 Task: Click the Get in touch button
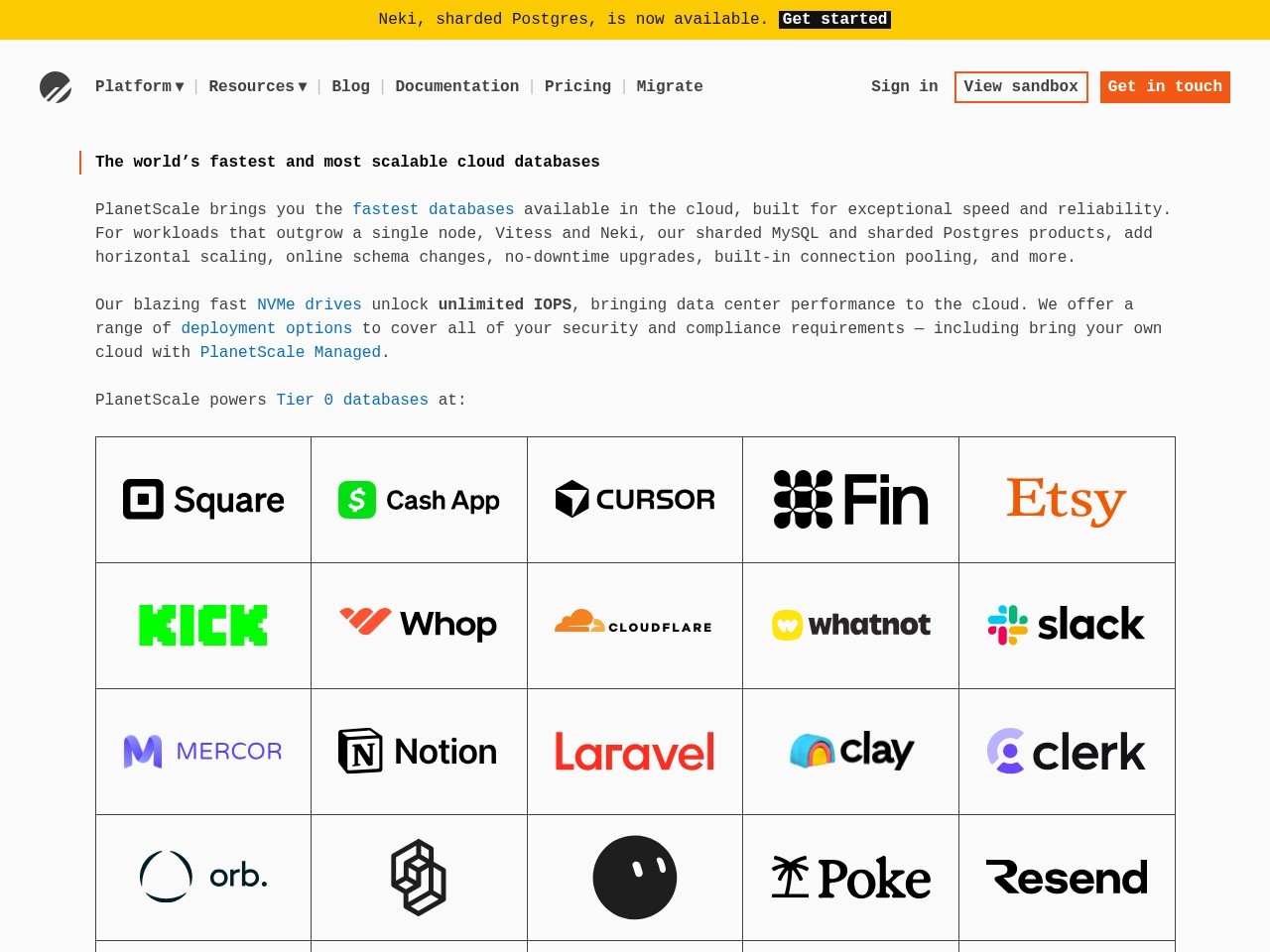[1165, 87]
